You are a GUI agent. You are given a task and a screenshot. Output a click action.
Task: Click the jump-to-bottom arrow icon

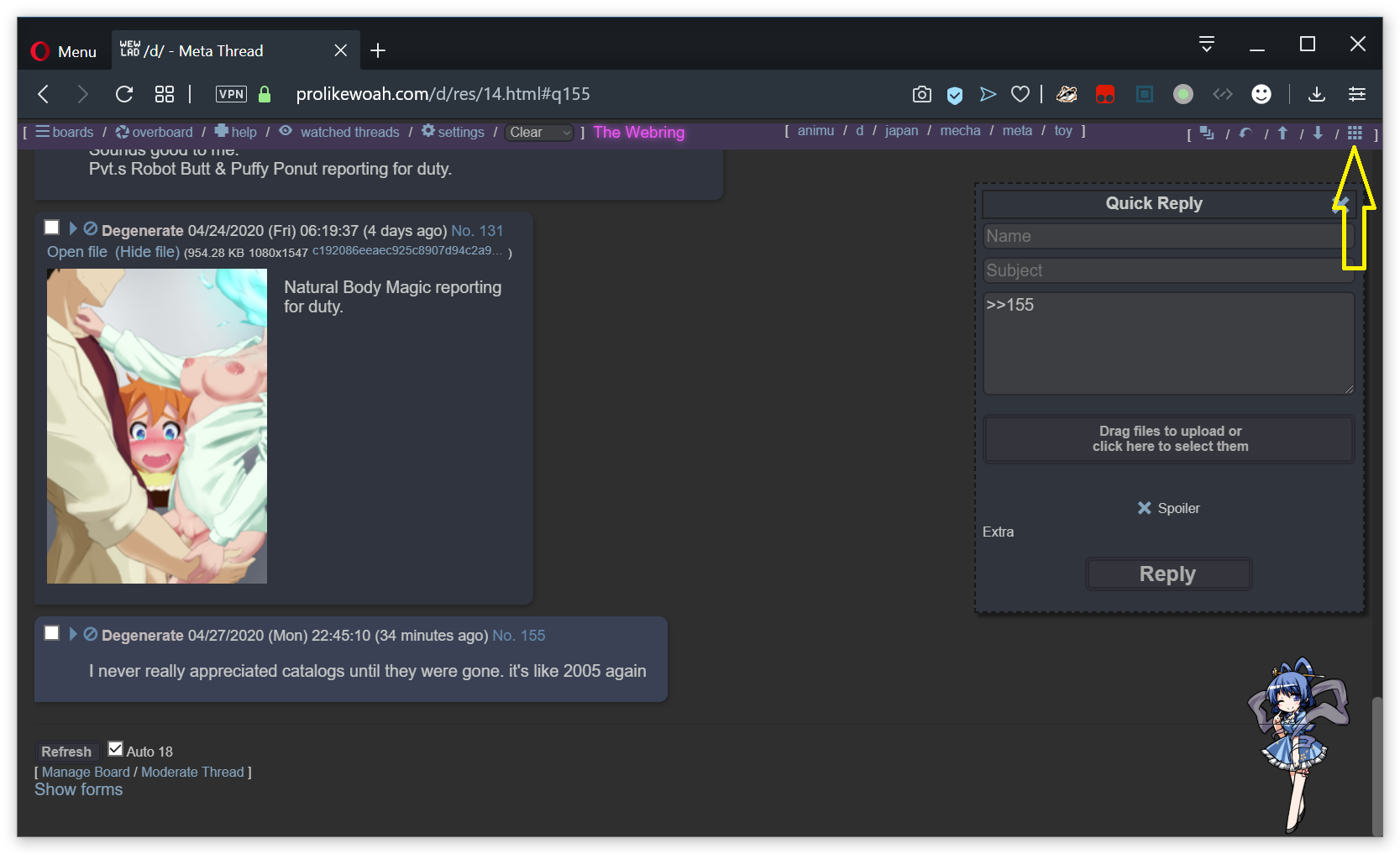click(1318, 133)
